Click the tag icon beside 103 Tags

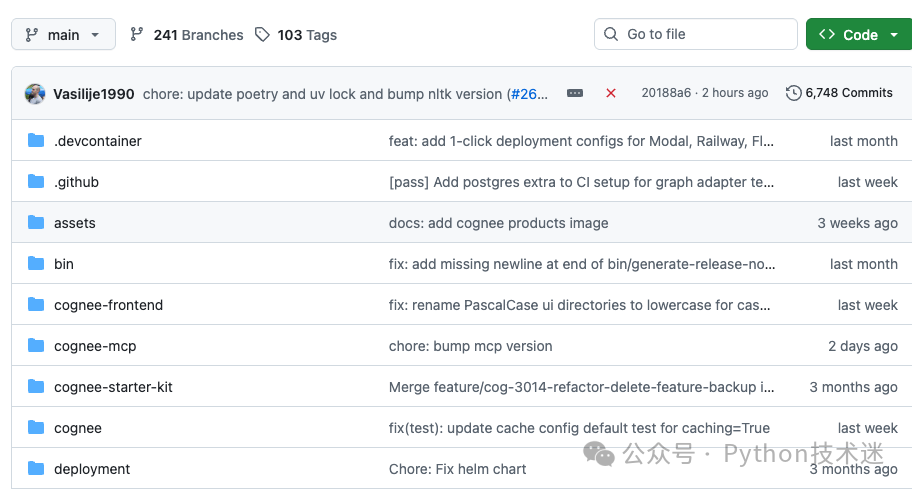[262, 35]
